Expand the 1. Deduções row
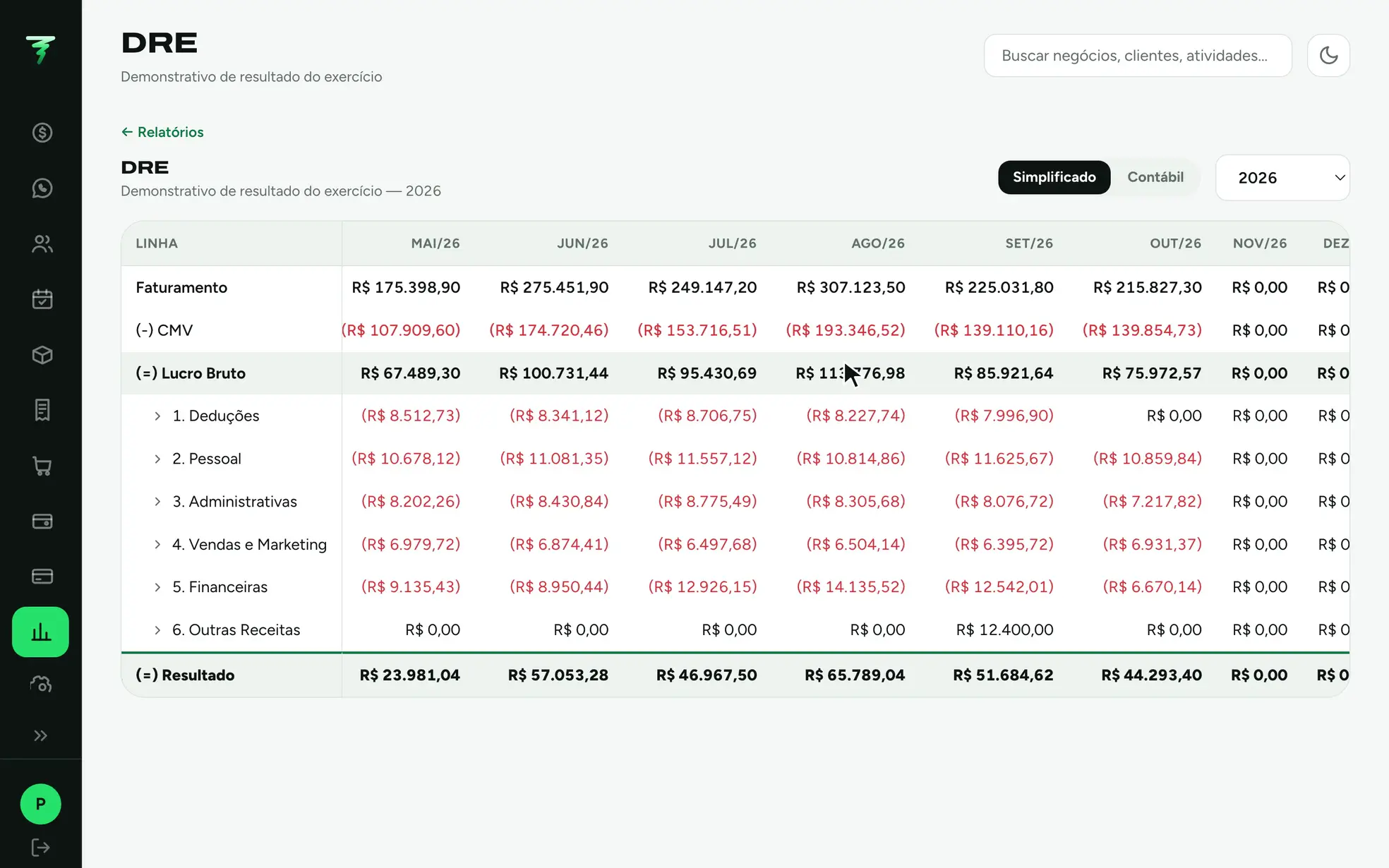 click(157, 416)
